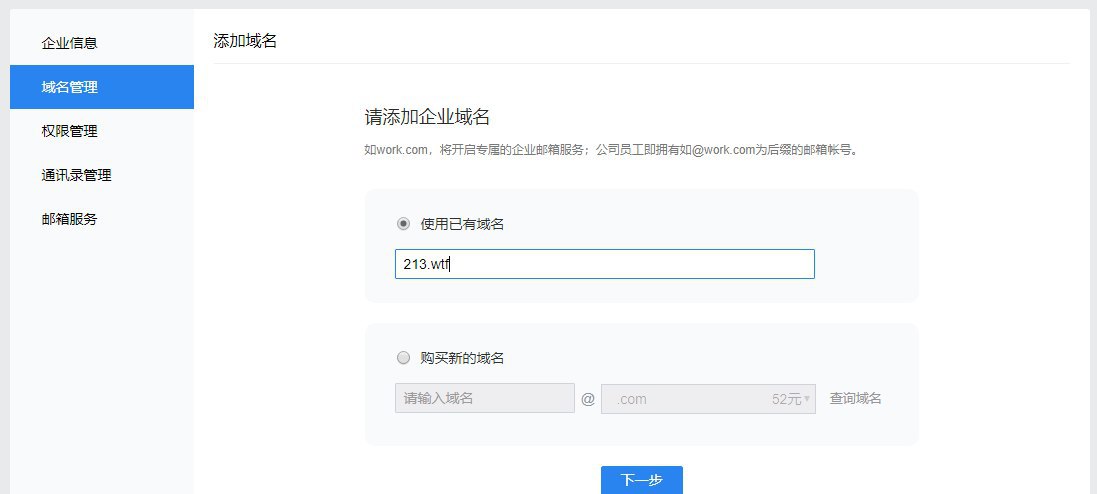The width and height of the screenshot is (1097, 494).
Task: Click the 下一步 button
Action: [642, 480]
